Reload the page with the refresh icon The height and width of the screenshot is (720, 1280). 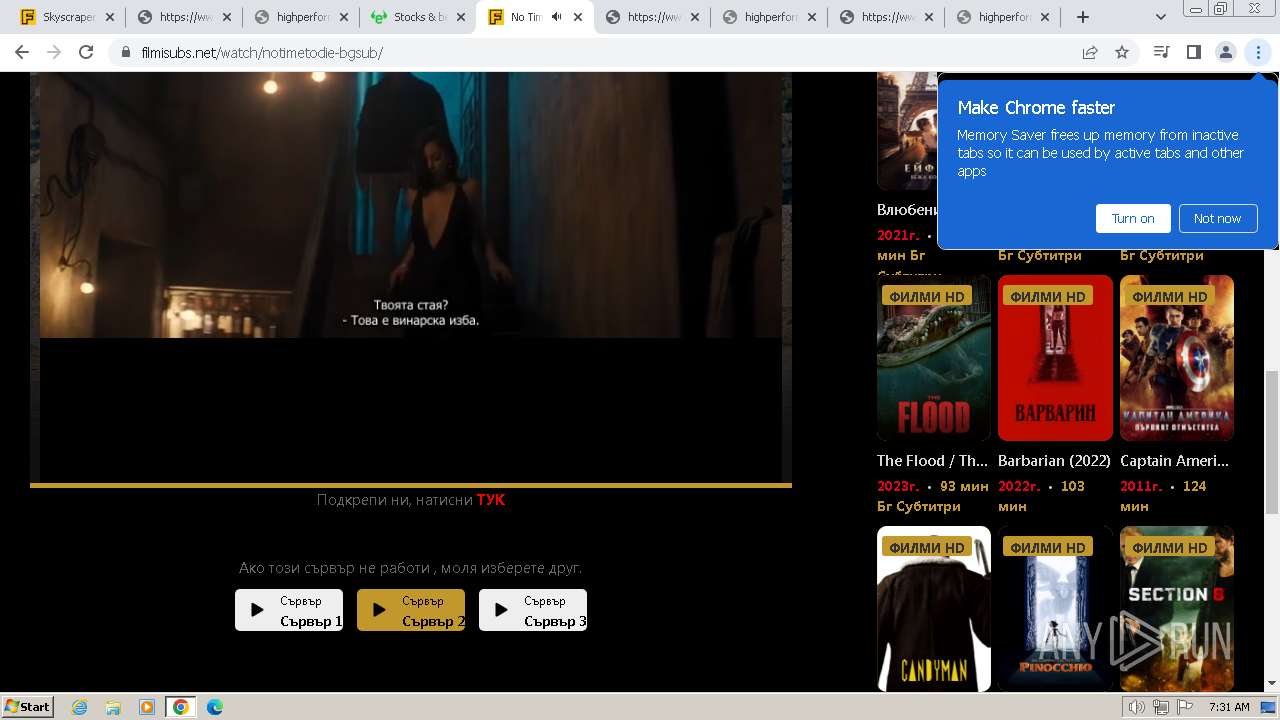point(86,52)
